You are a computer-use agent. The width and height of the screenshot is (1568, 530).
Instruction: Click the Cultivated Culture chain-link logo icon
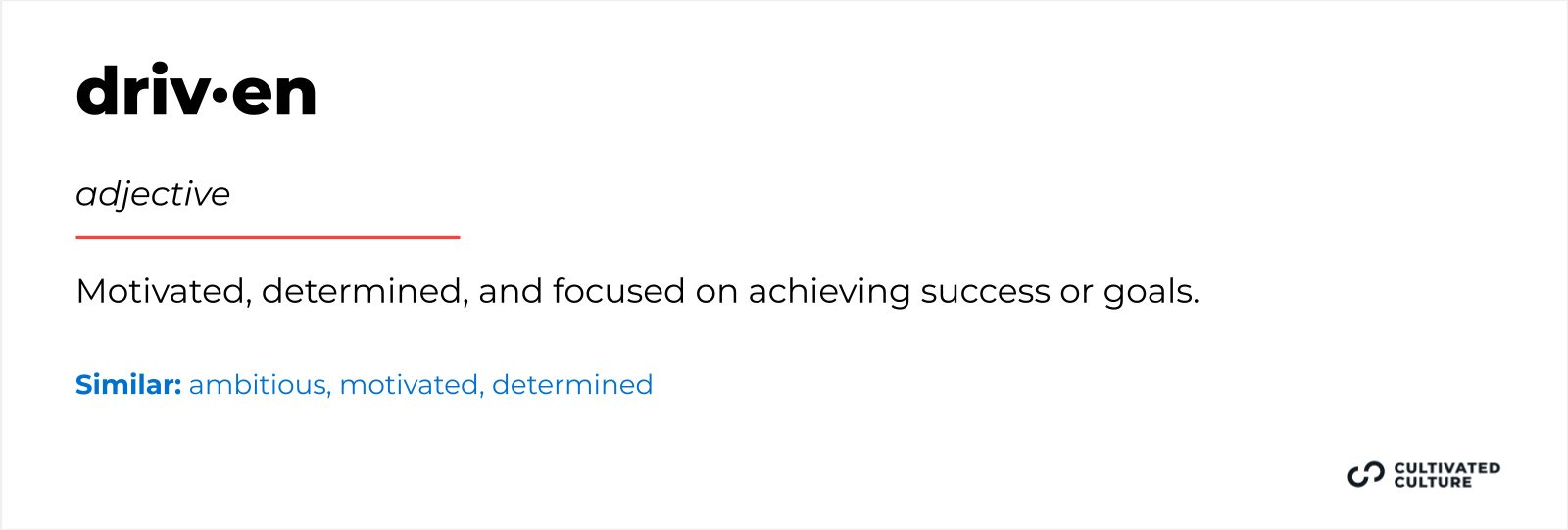pos(1365,474)
